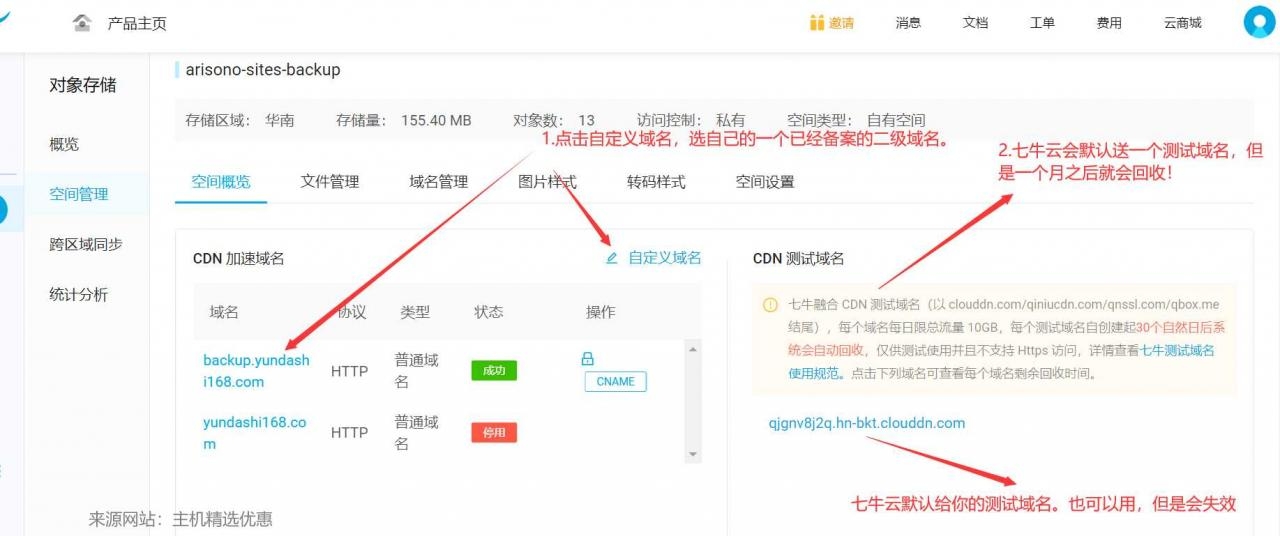1280x536 pixels.
Task: Click the CDN 加速域名 heading
Action: pyautogui.click(x=239, y=258)
